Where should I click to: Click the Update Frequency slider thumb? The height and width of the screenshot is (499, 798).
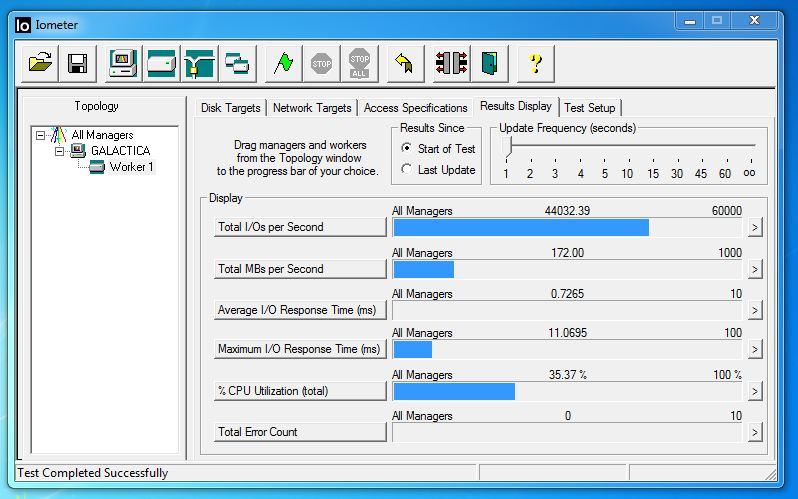[506, 147]
